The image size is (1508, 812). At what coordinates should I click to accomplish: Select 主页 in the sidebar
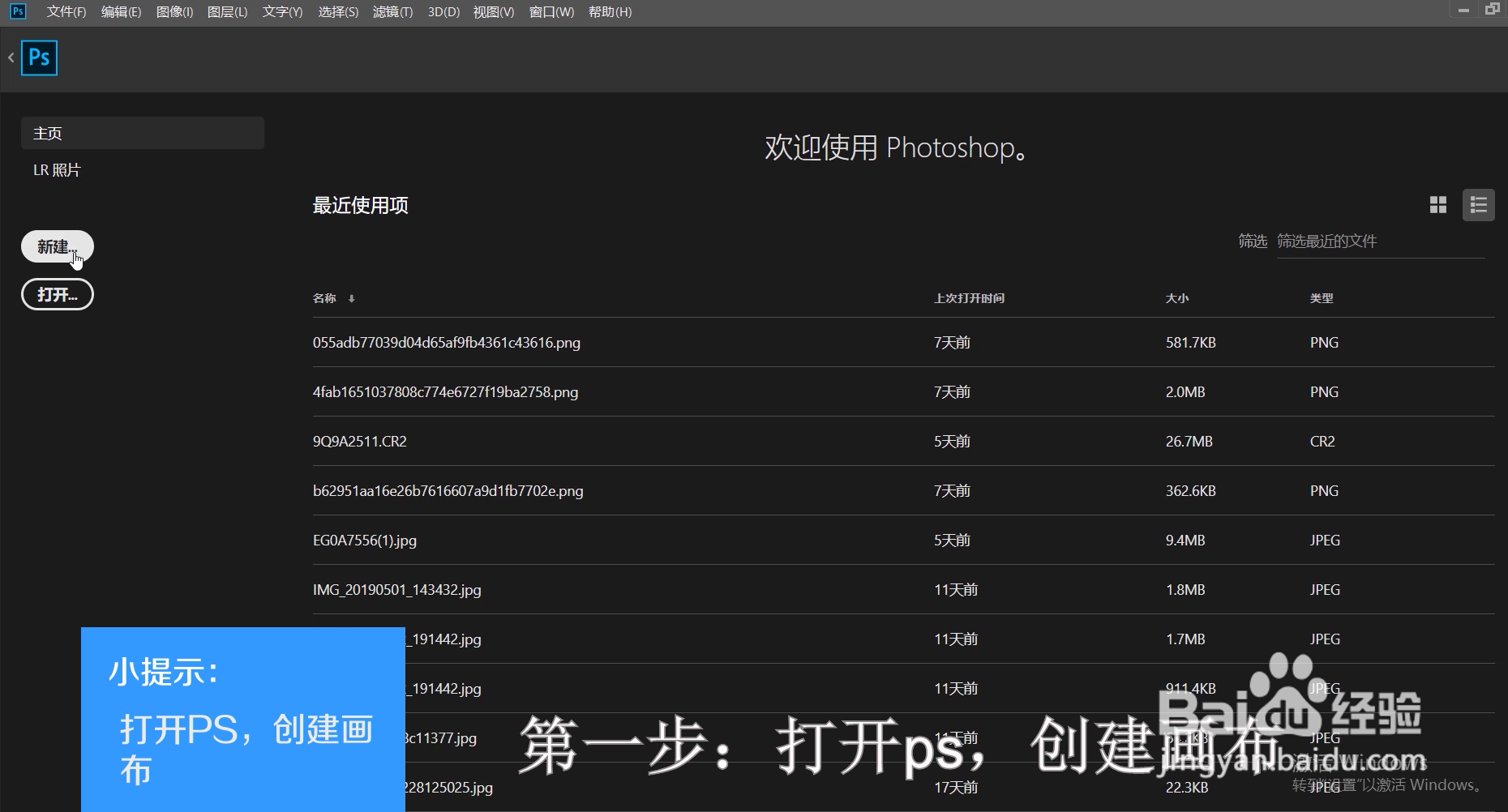coord(143,133)
